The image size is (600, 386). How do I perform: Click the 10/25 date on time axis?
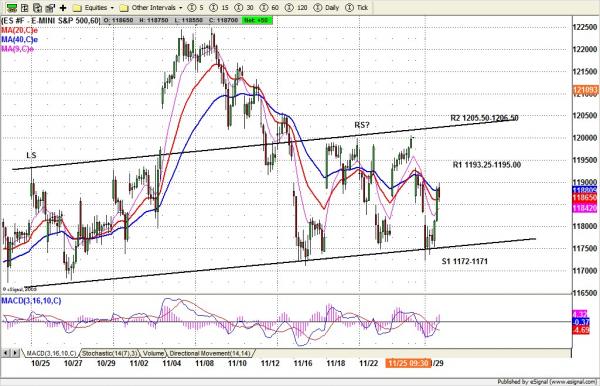40,363
